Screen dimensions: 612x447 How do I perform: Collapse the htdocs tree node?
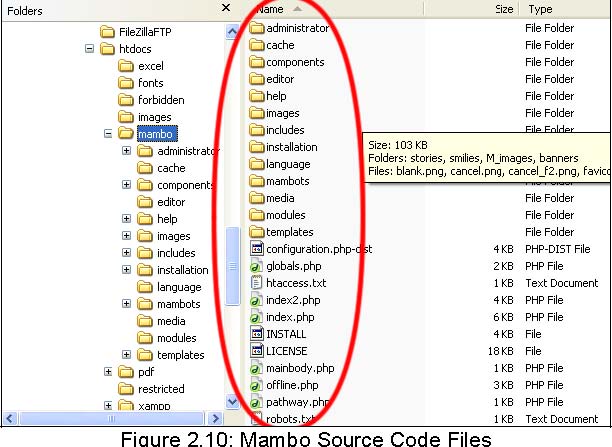(90, 49)
